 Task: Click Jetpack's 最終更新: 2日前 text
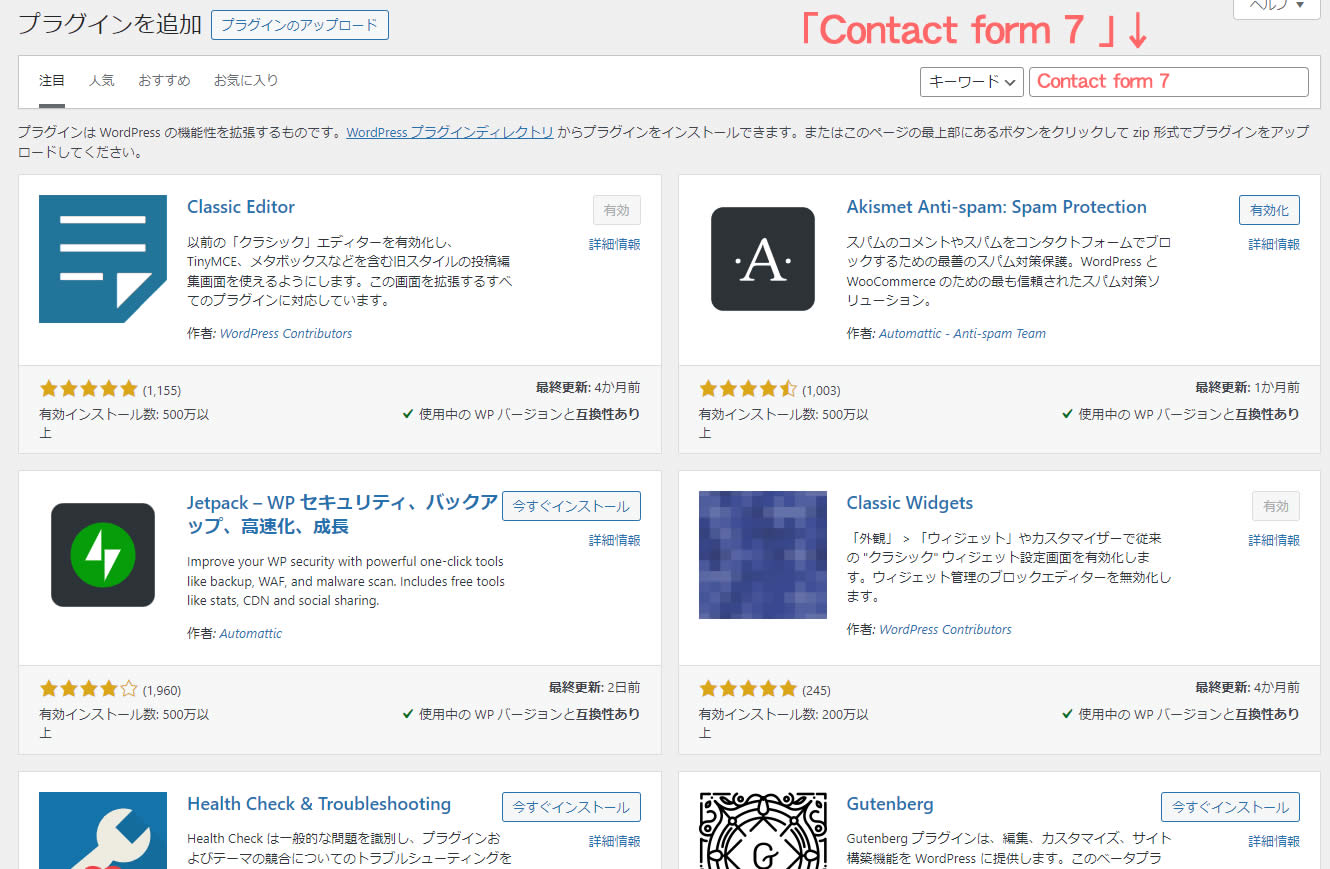point(594,688)
